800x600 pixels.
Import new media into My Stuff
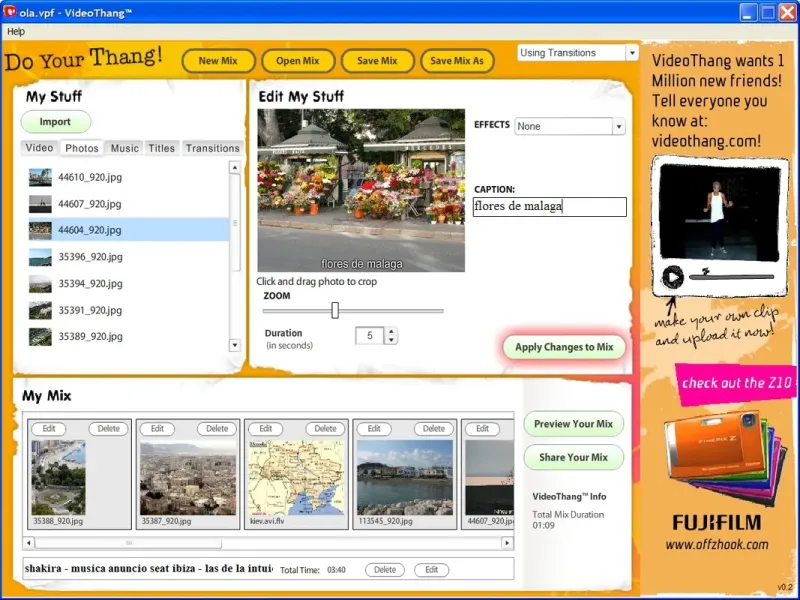56,122
